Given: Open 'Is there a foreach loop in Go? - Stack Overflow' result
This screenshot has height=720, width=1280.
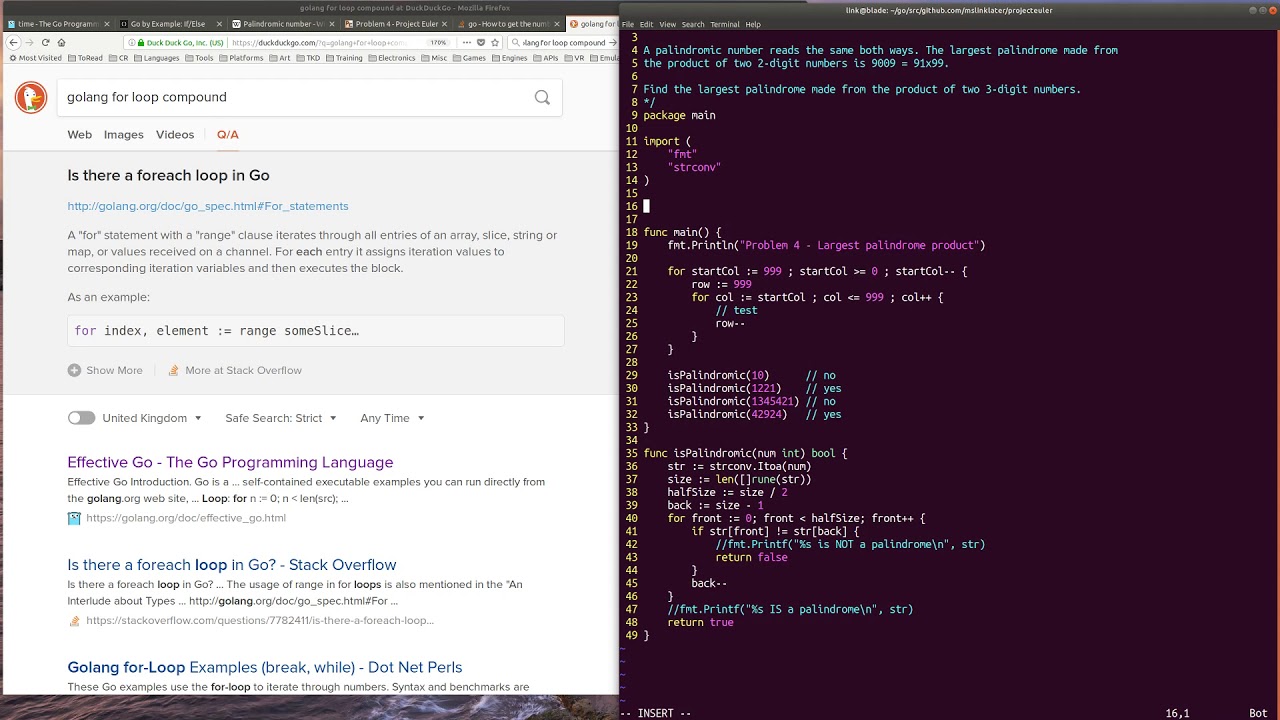Looking at the screenshot, I should 232,565.
